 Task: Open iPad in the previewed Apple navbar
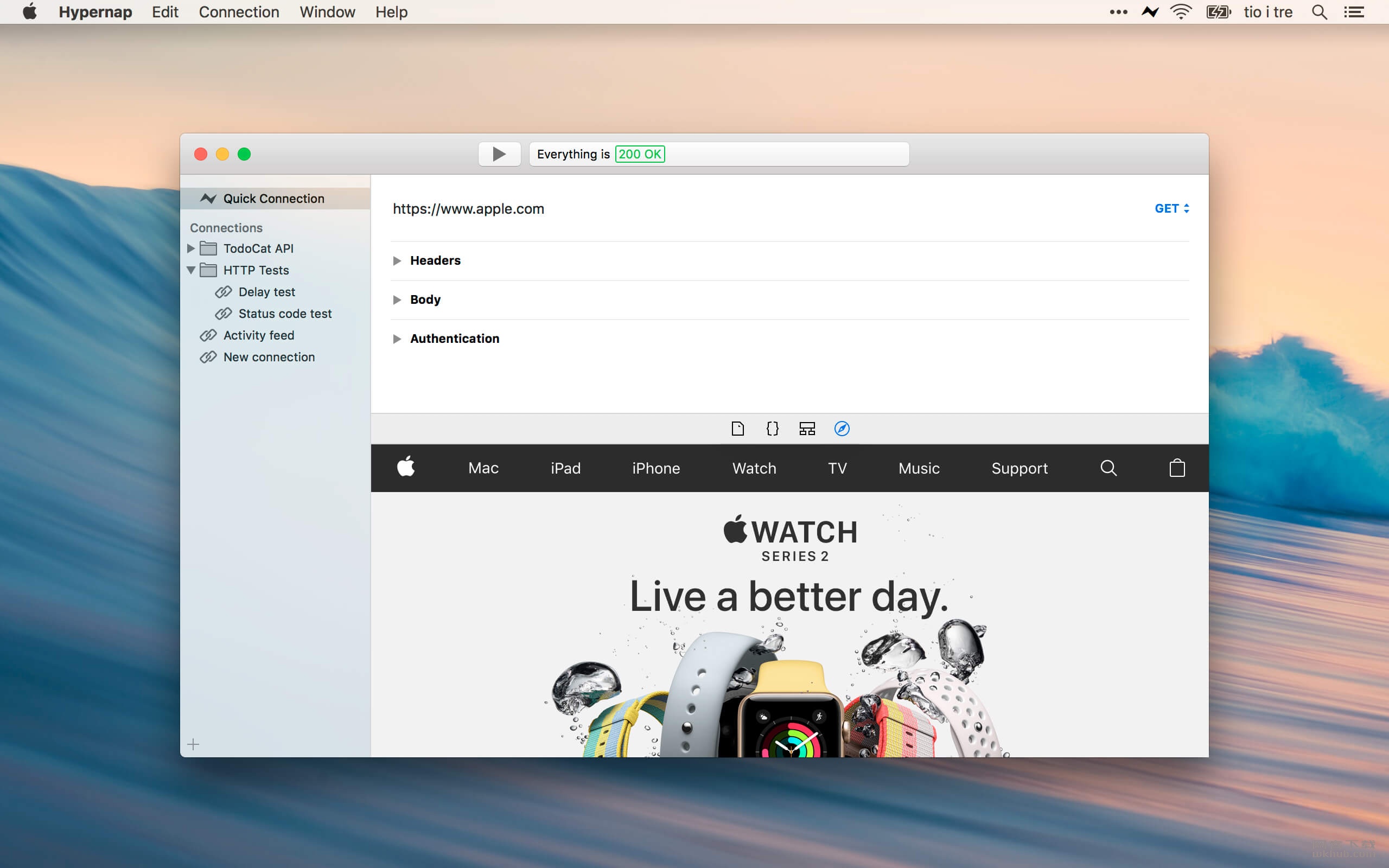tap(565, 468)
